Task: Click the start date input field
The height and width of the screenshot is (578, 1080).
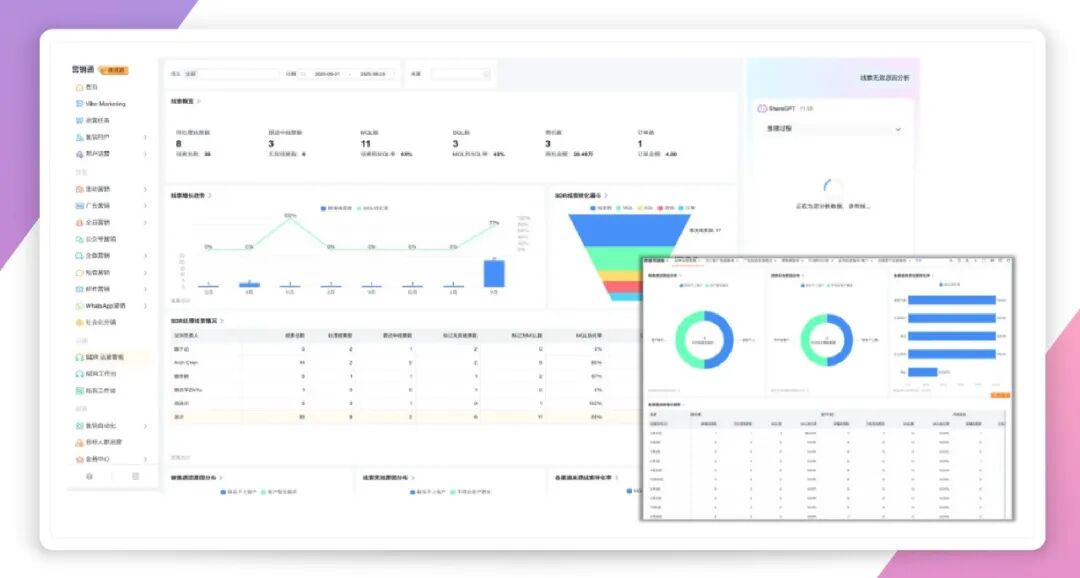Action: (x=327, y=74)
